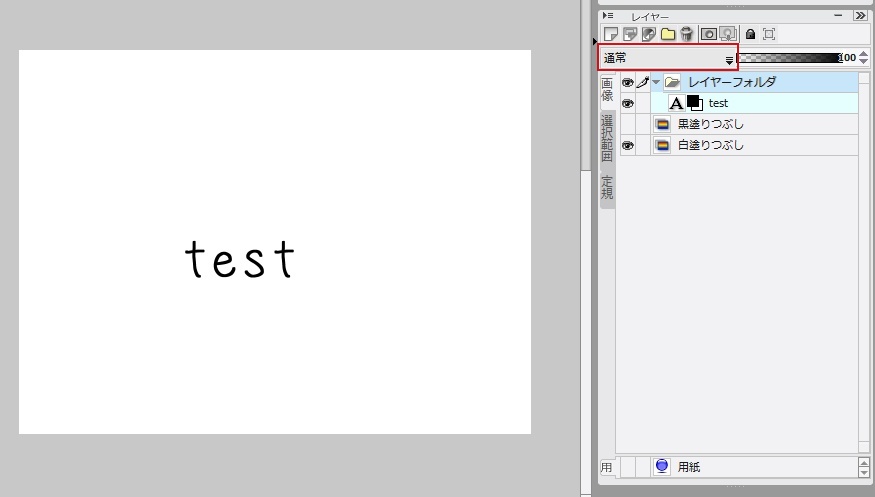Create a new layer folder with yellow folder icon
The height and width of the screenshot is (497, 875).
coord(668,34)
